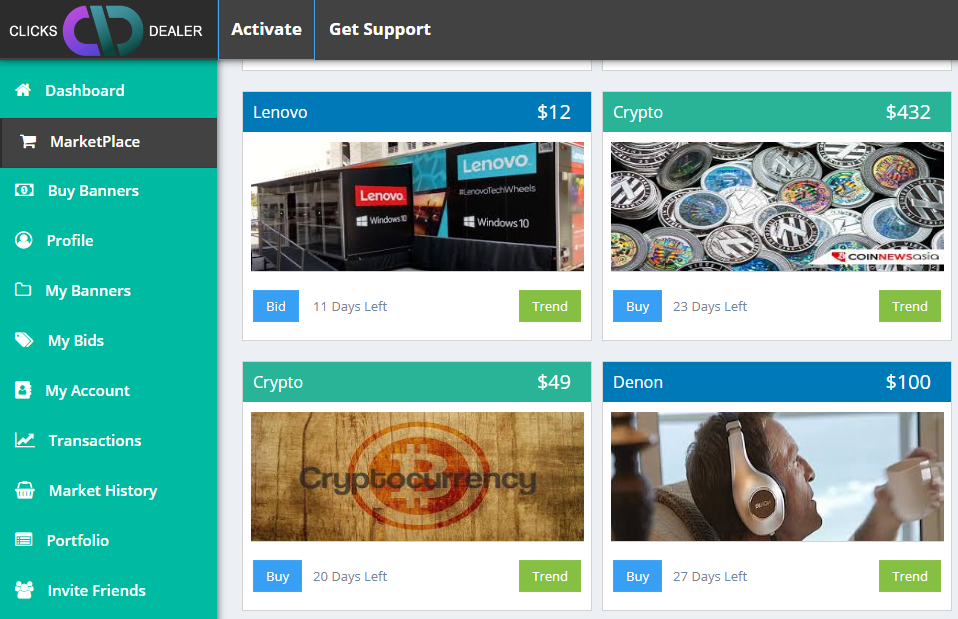Click the Clicks Dealer logo
958x619 pixels.
(x=106, y=31)
